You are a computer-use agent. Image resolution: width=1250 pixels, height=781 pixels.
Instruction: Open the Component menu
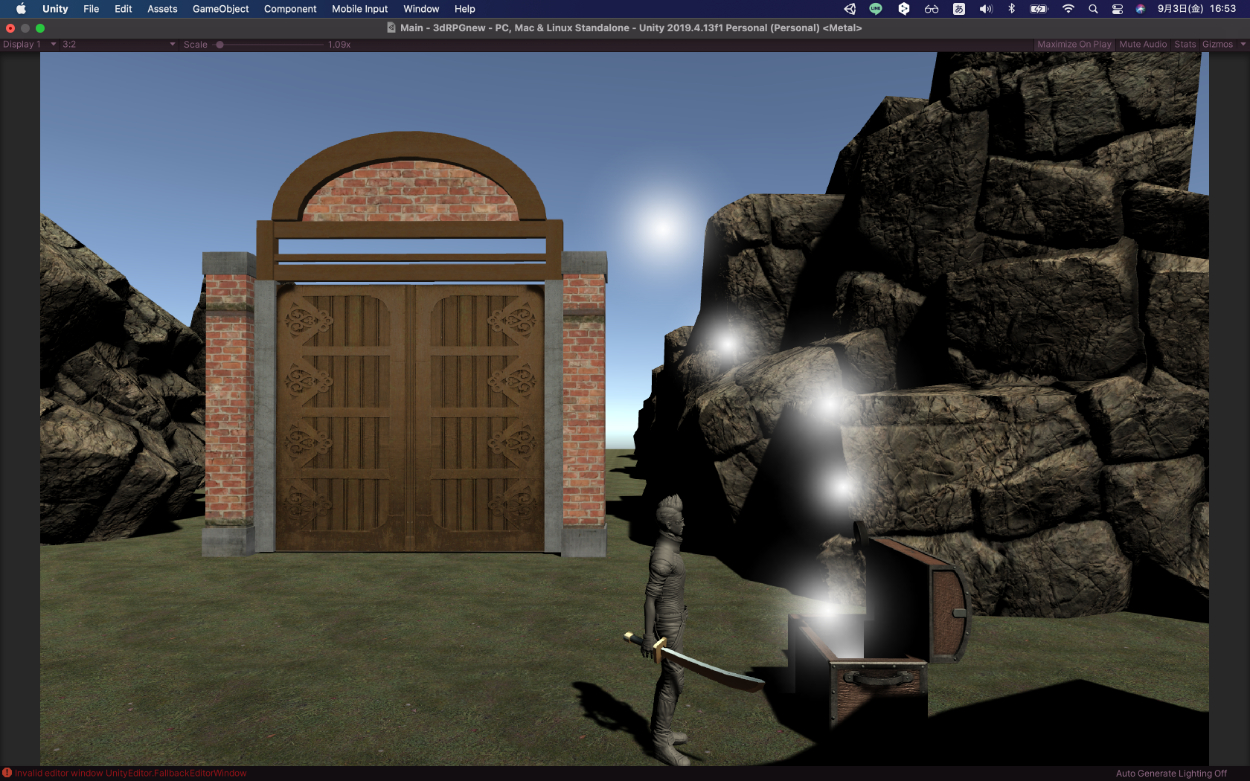point(290,9)
